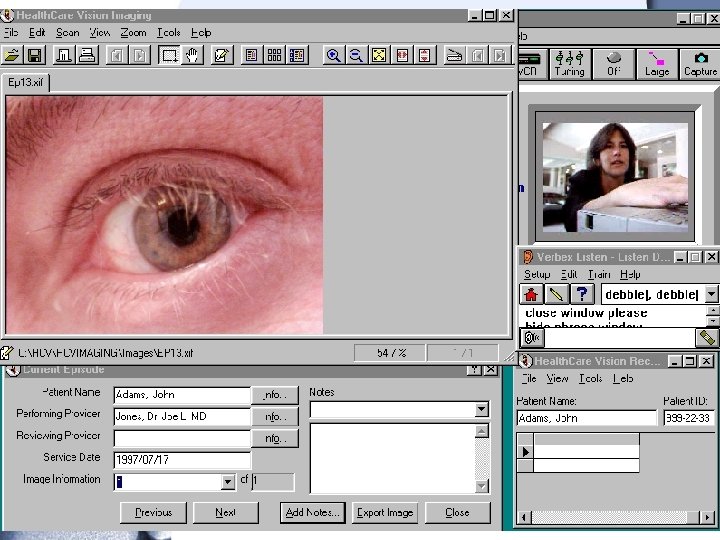Open the Setup menu in Verbex Listen

pos(537,274)
